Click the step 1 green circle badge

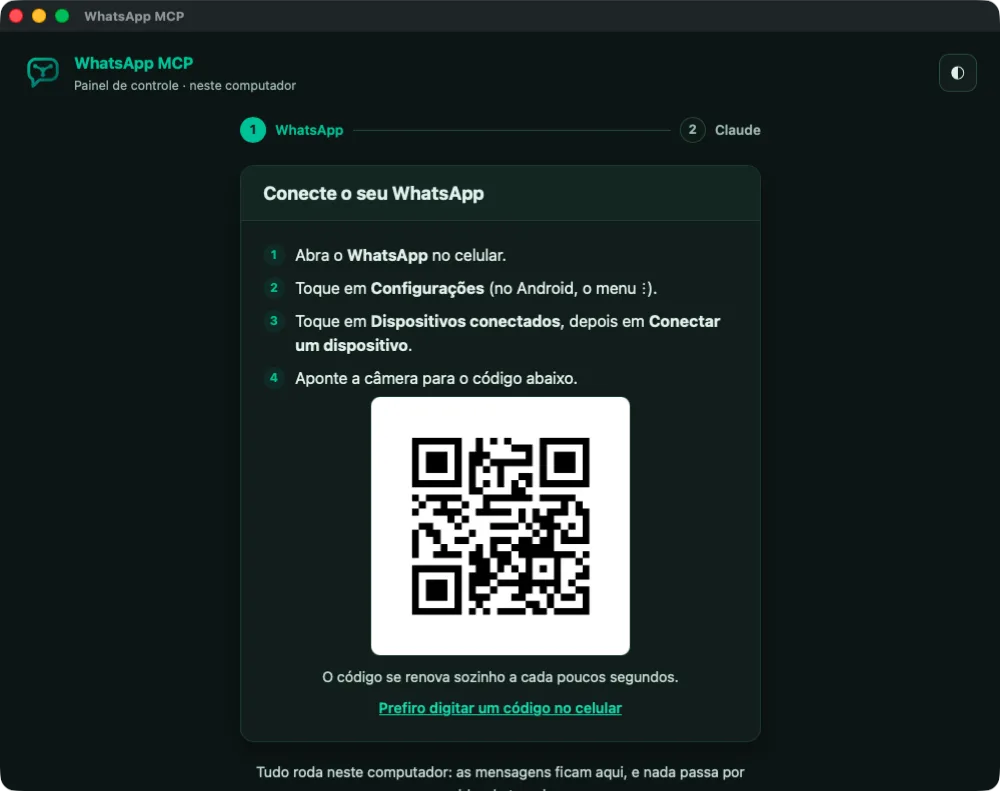tap(253, 130)
